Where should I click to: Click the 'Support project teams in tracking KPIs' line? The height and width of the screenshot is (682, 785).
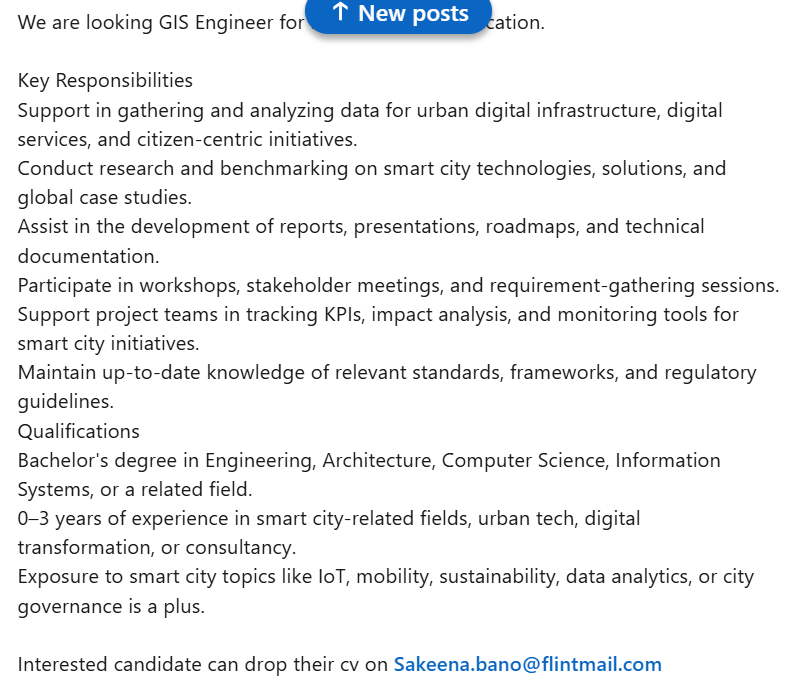click(x=378, y=314)
